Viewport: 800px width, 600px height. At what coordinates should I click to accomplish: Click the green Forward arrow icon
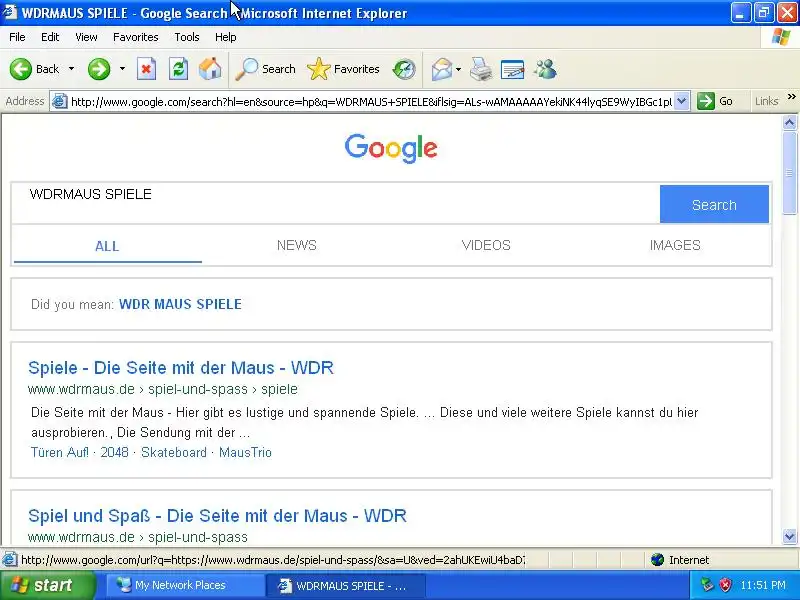[x=99, y=69]
